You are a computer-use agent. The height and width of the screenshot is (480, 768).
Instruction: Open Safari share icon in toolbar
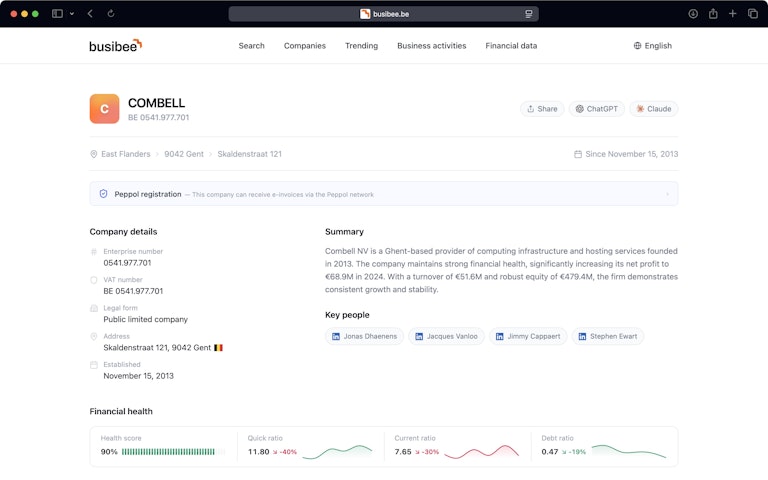[713, 14]
